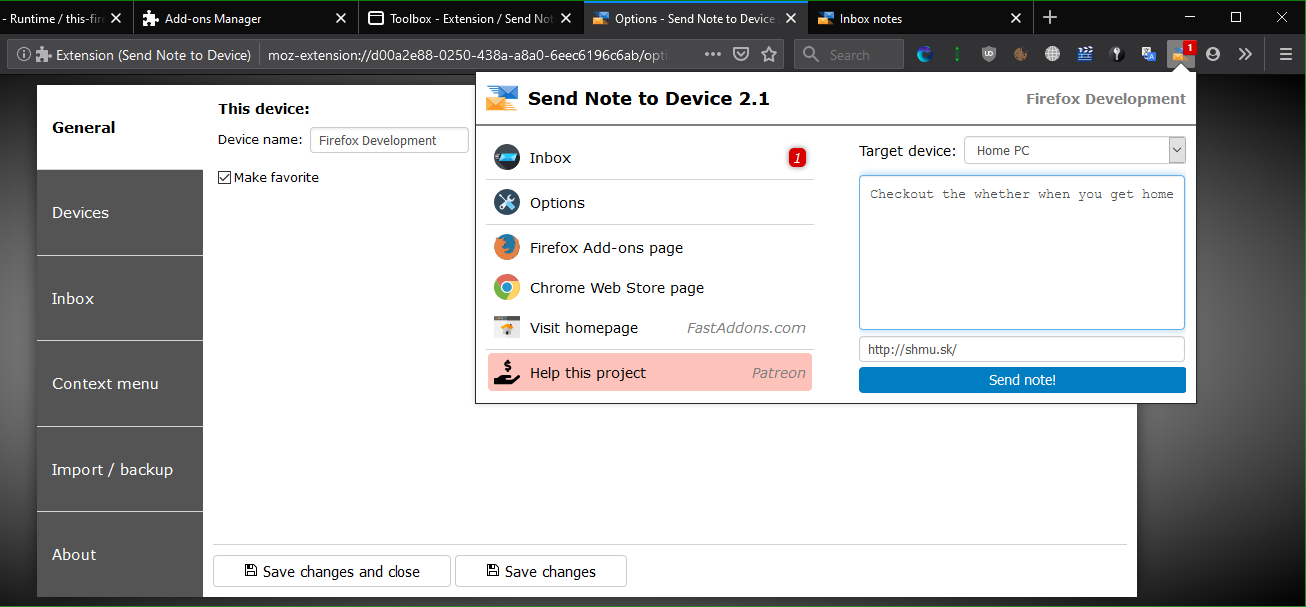Click the Device name input field

click(x=389, y=140)
